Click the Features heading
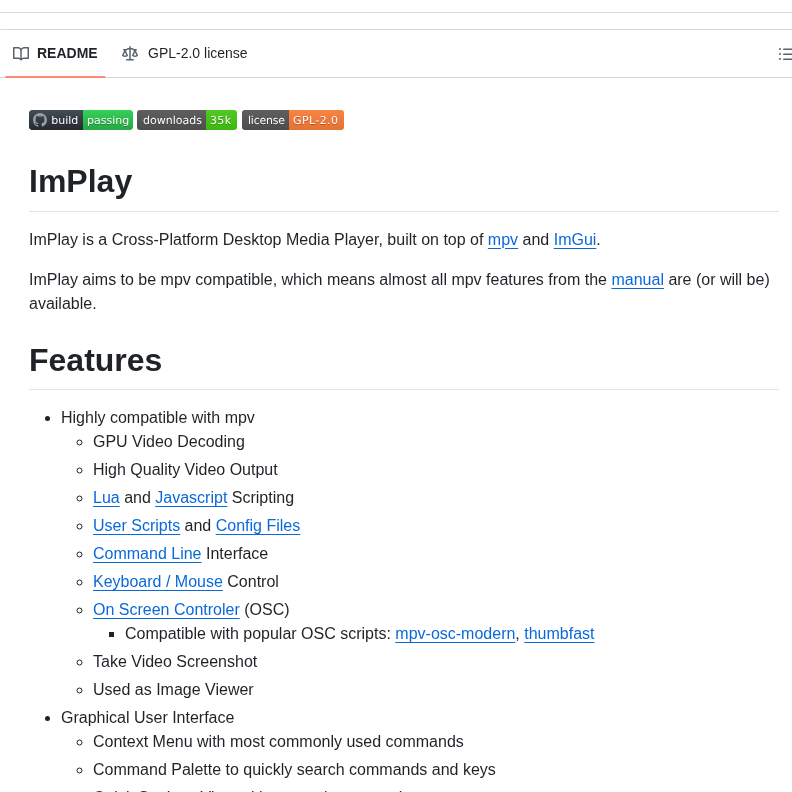 (95, 360)
